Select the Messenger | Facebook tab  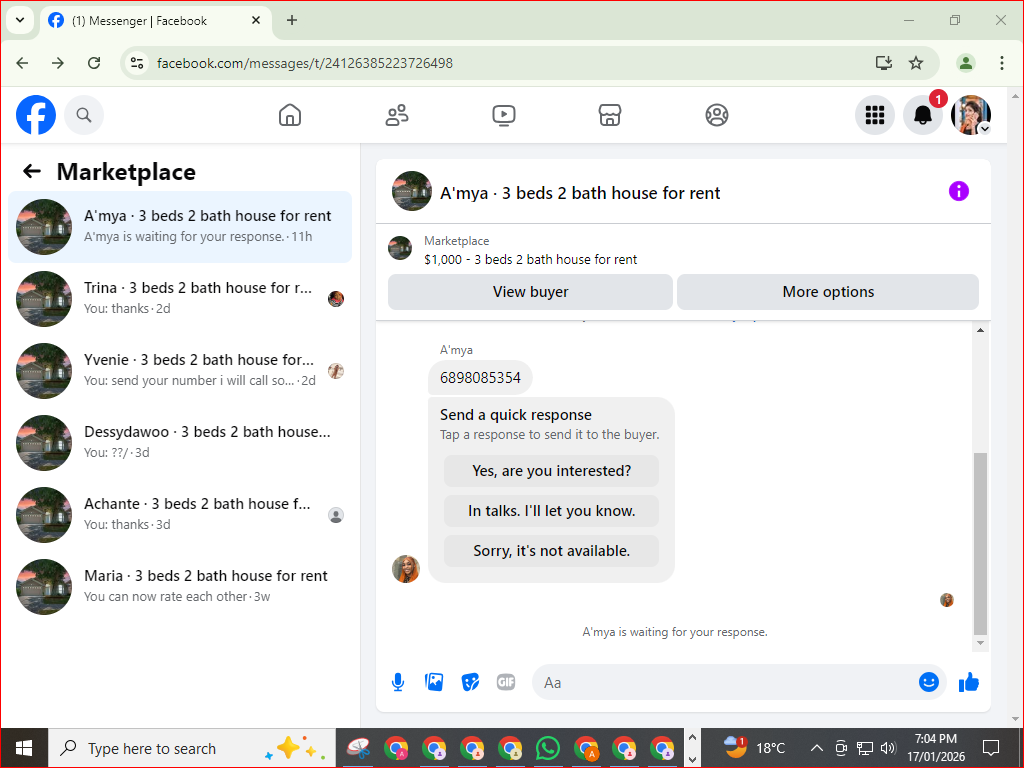(156, 21)
